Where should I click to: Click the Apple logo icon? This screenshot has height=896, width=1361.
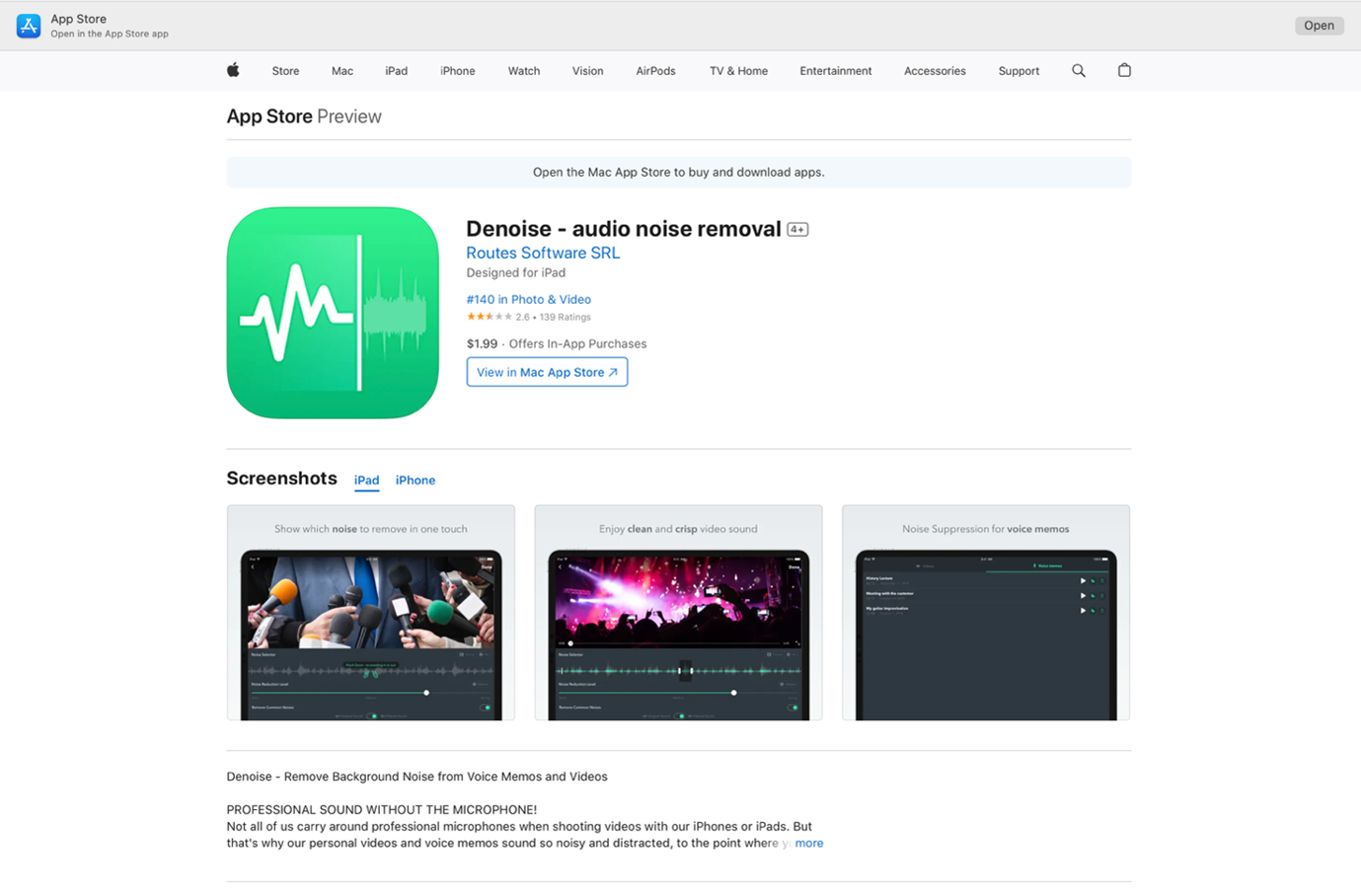point(233,70)
